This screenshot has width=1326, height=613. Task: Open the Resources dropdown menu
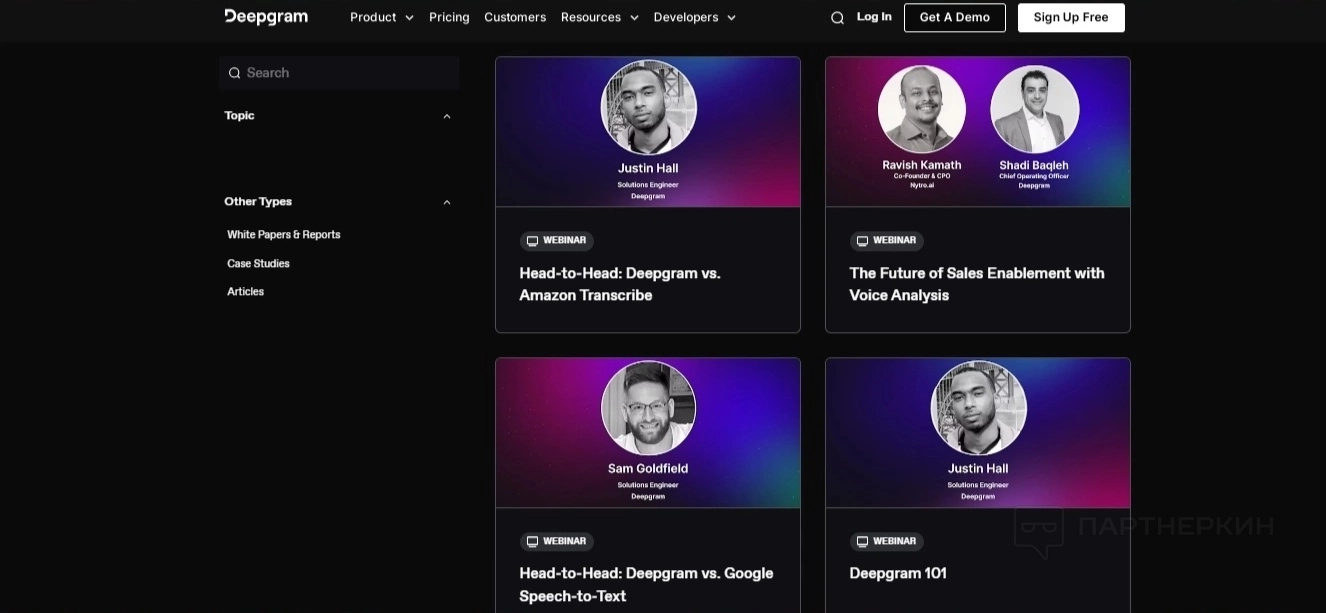click(x=599, y=17)
